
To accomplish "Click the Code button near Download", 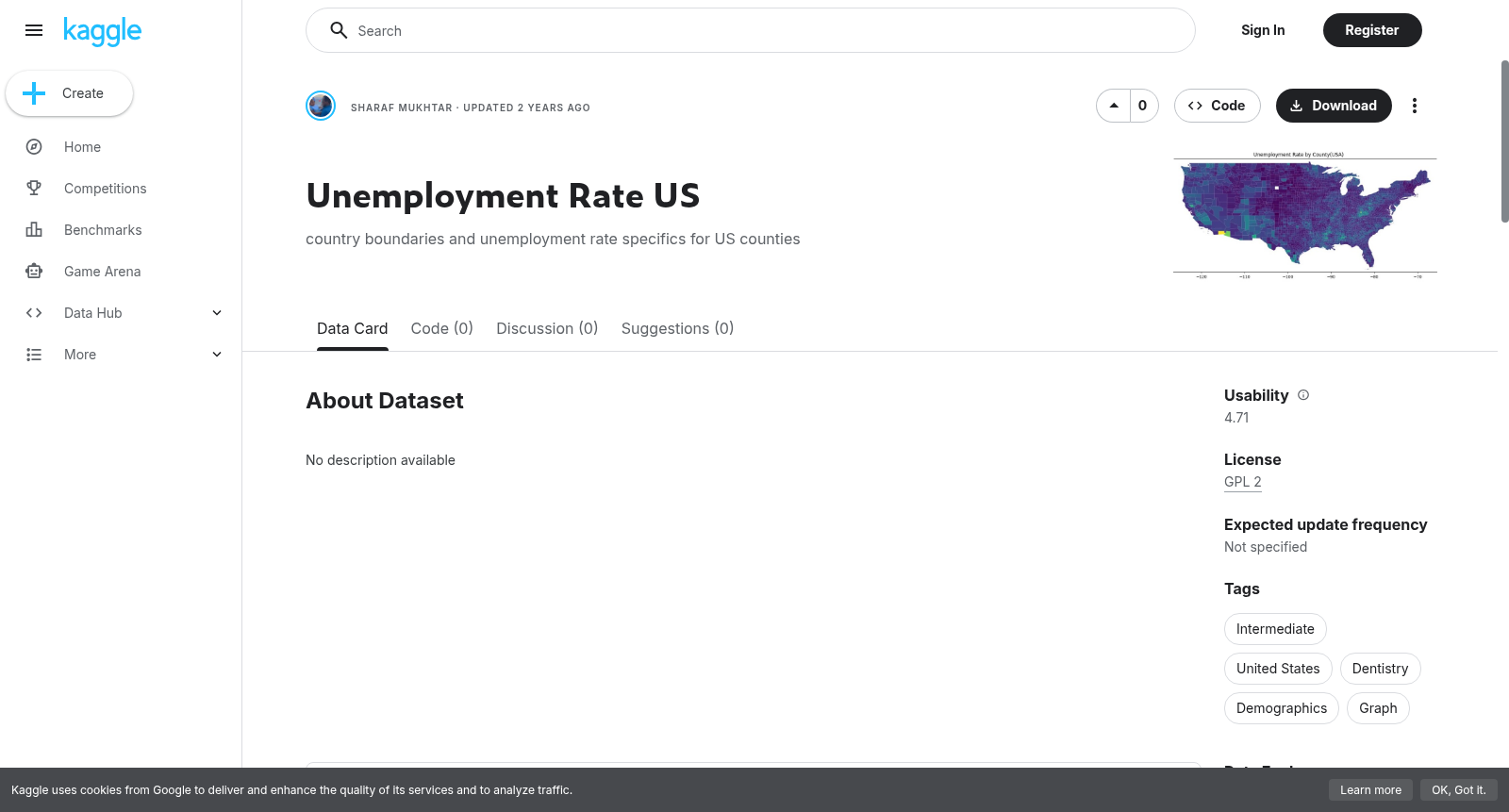I will pos(1217,106).
